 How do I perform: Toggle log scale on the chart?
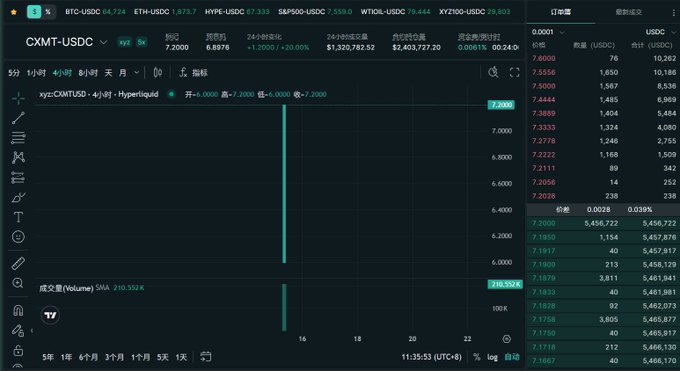click(493, 357)
